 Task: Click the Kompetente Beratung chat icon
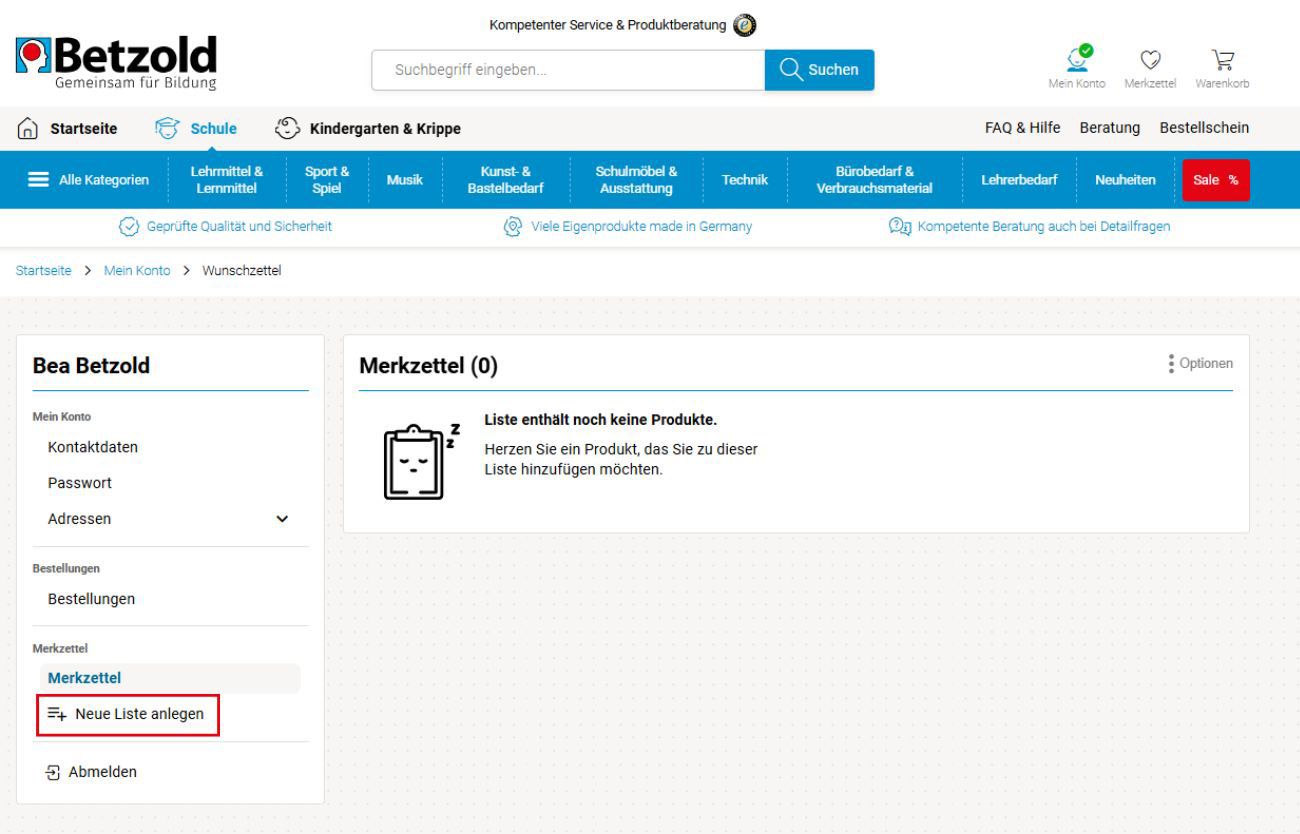(900, 227)
